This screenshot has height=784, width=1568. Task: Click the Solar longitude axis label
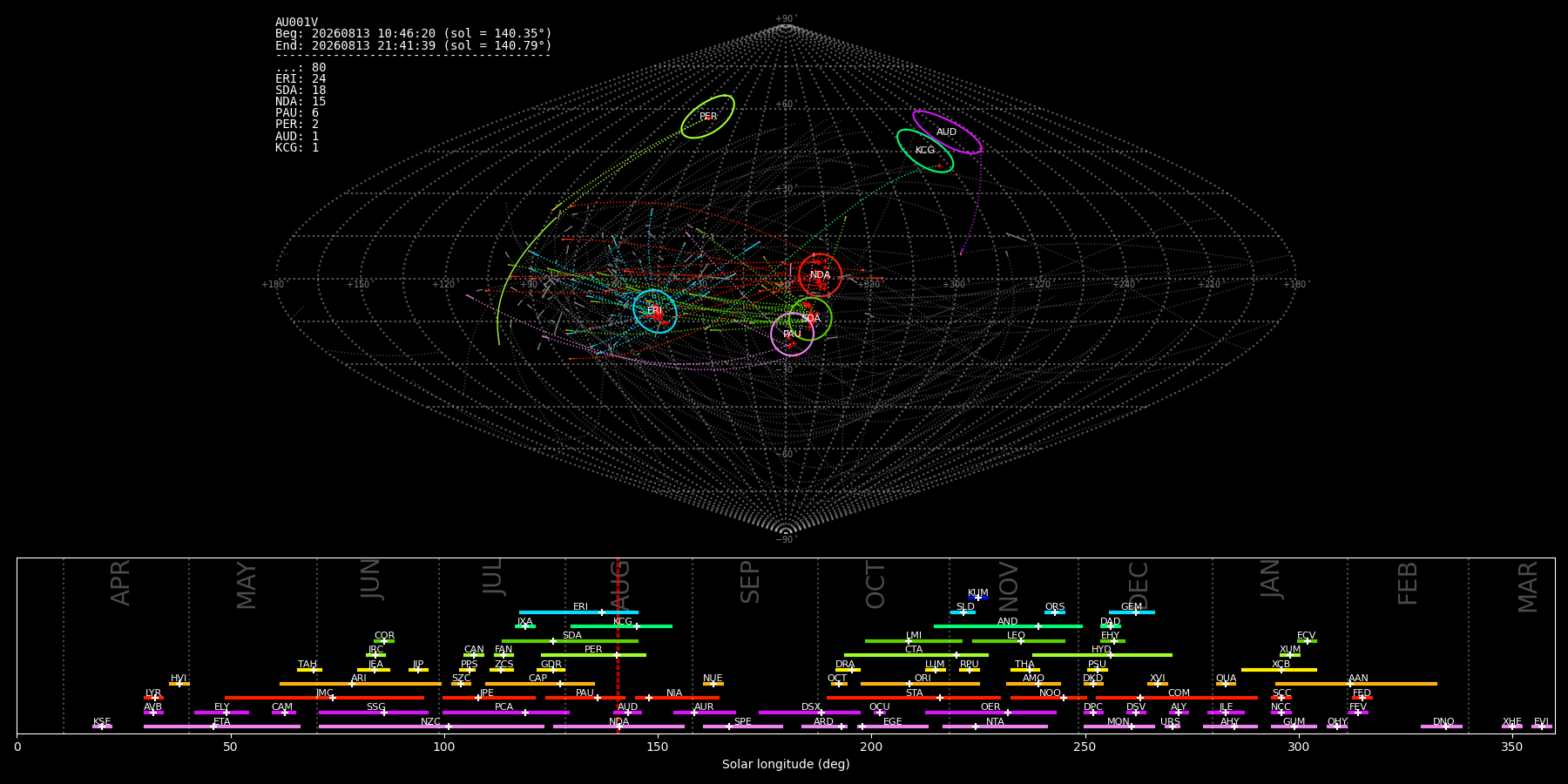[x=786, y=764]
